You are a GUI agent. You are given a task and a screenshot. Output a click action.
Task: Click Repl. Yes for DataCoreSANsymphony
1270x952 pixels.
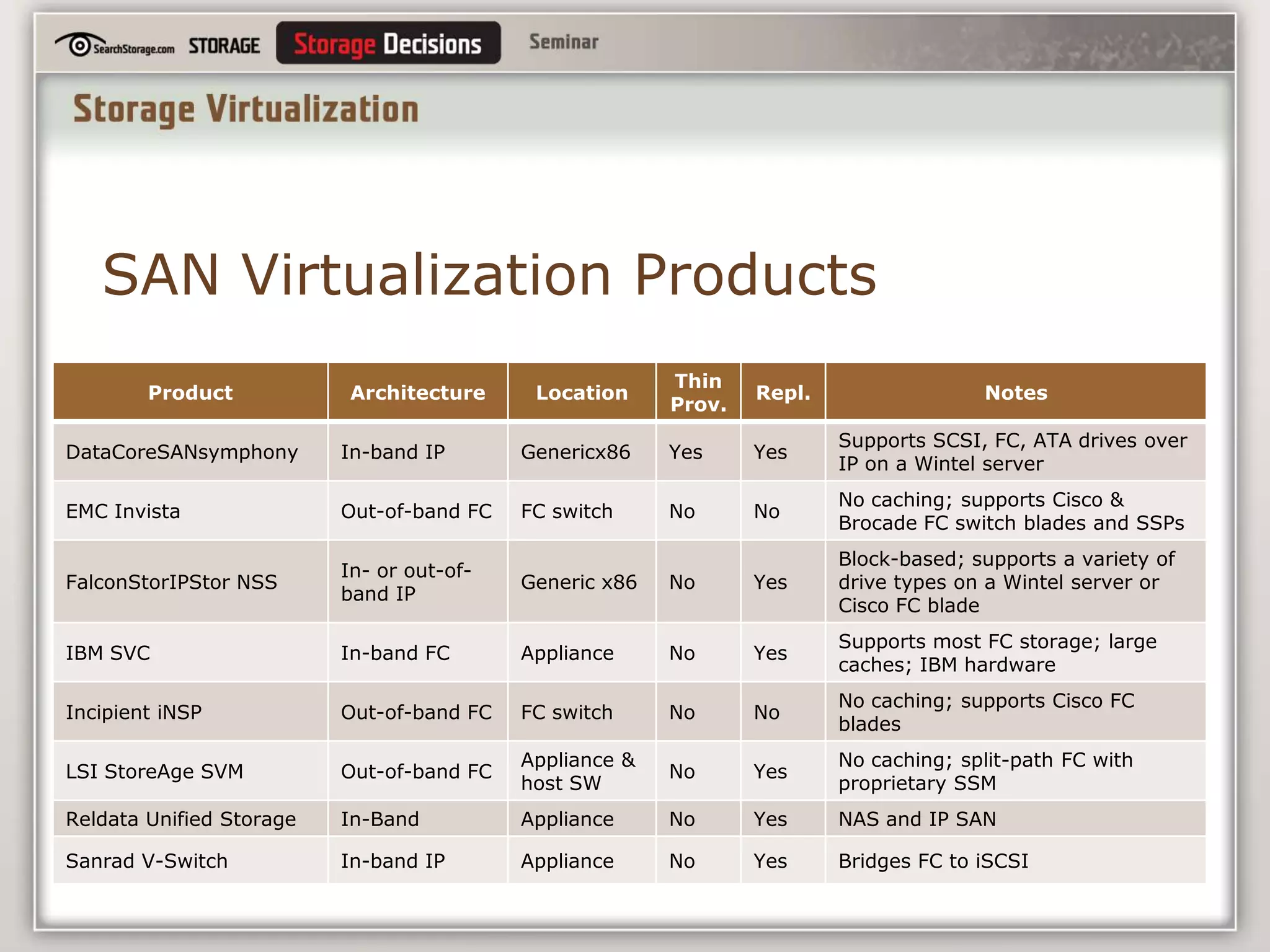coord(783,452)
